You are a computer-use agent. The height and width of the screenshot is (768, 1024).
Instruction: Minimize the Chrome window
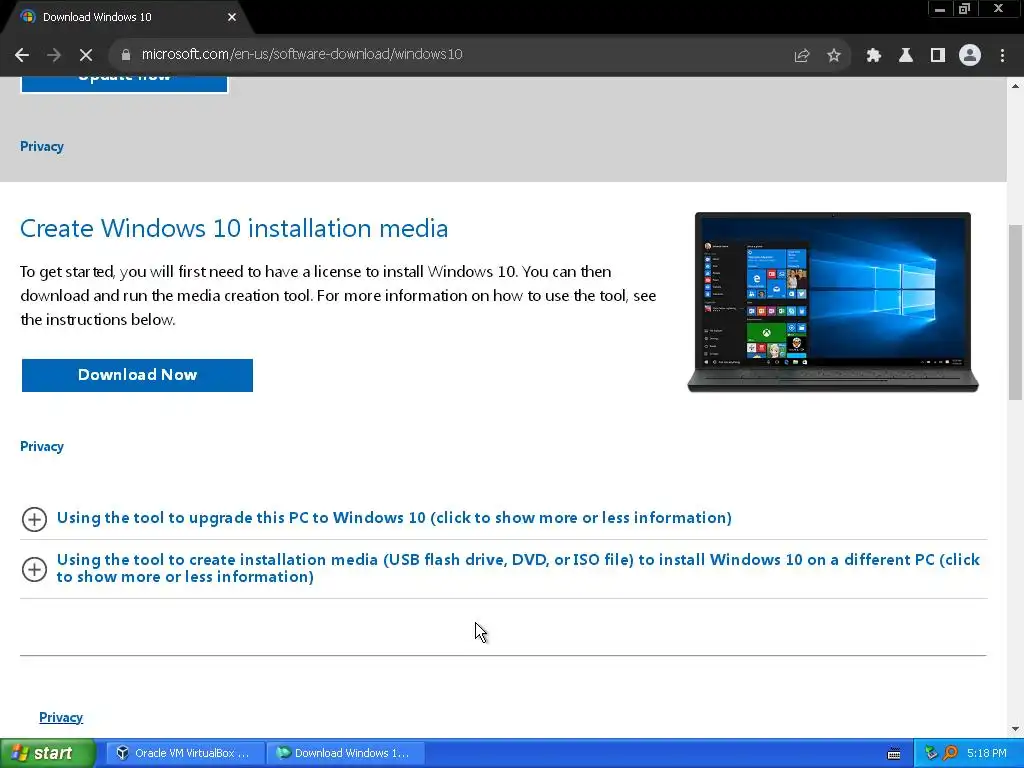pyautogui.click(x=940, y=9)
